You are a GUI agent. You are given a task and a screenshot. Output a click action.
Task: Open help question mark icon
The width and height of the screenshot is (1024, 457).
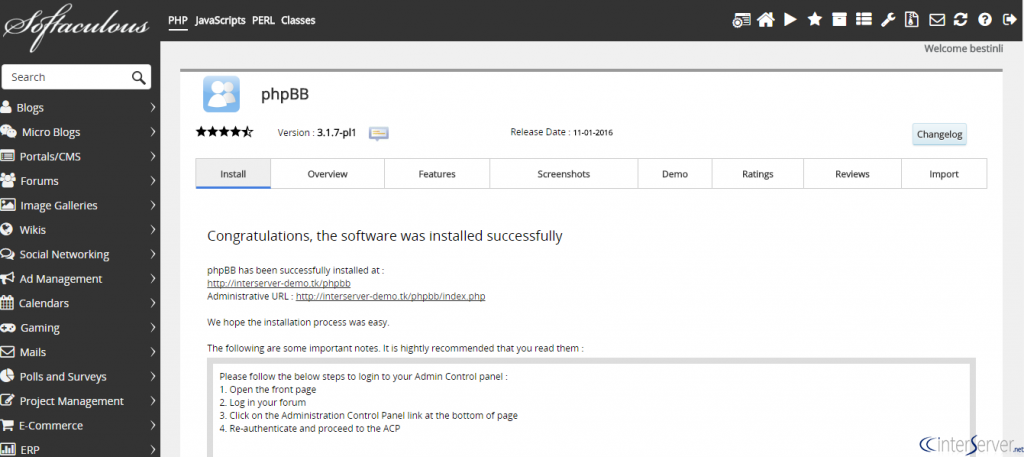[x=985, y=20]
